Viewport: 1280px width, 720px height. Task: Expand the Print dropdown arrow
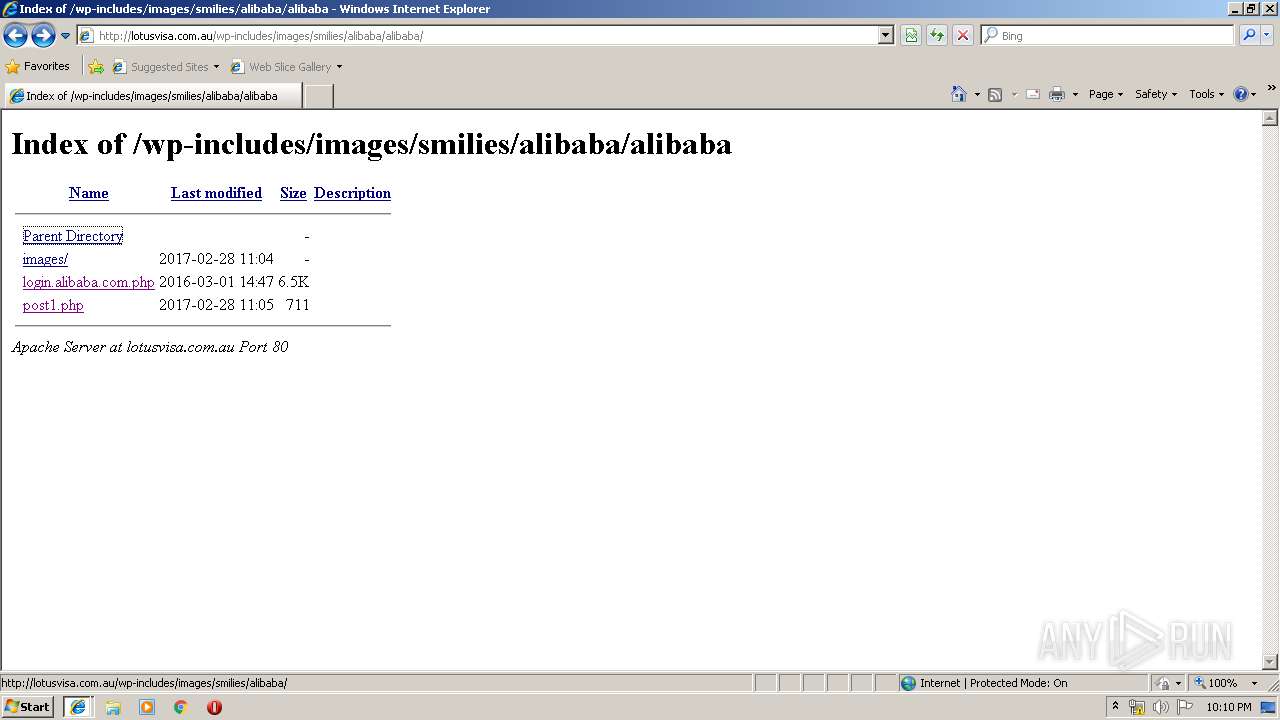(1075, 94)
